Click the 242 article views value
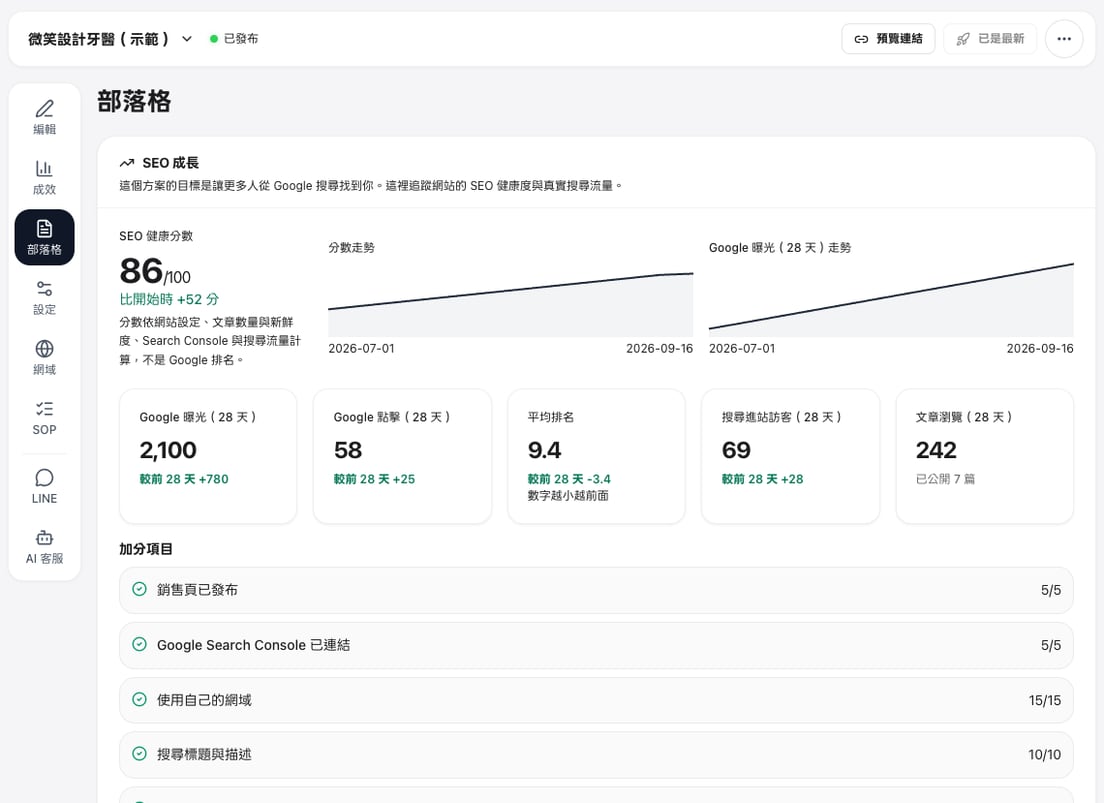 pos(936,450)
